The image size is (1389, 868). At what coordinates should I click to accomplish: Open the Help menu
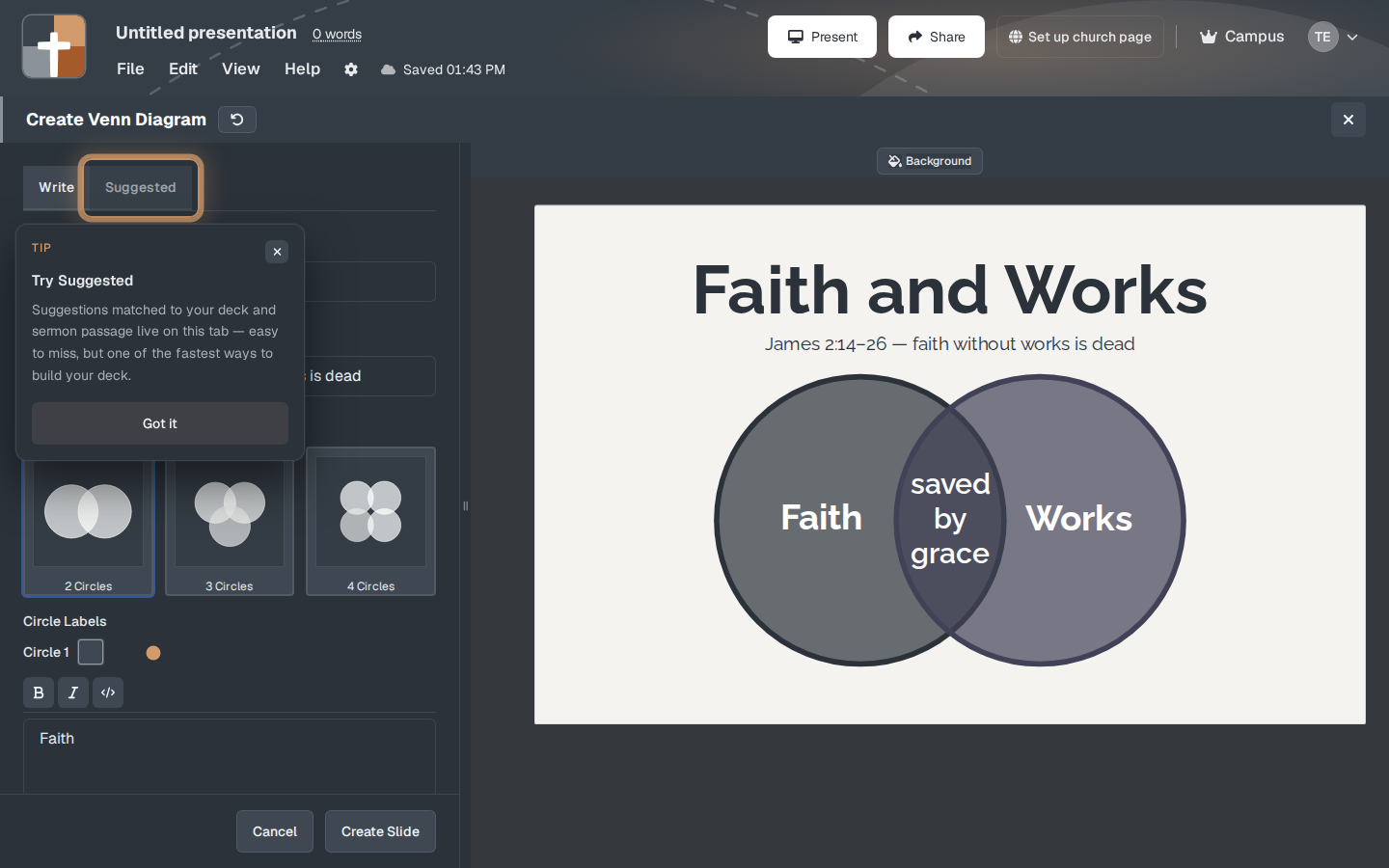click(x=302, y=69)
